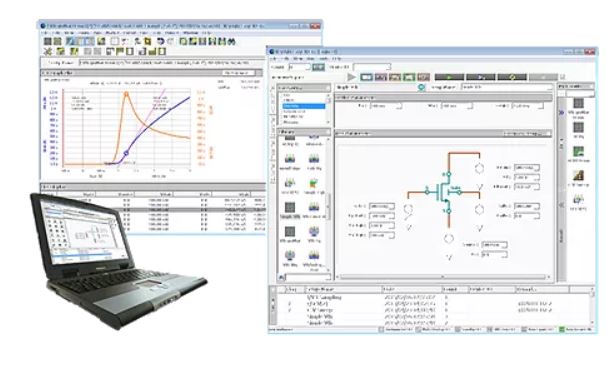616x368 pixels.
Task: Click the drain terminal node above the transistor
Action: pyautogui.click(x=448, y=174)
